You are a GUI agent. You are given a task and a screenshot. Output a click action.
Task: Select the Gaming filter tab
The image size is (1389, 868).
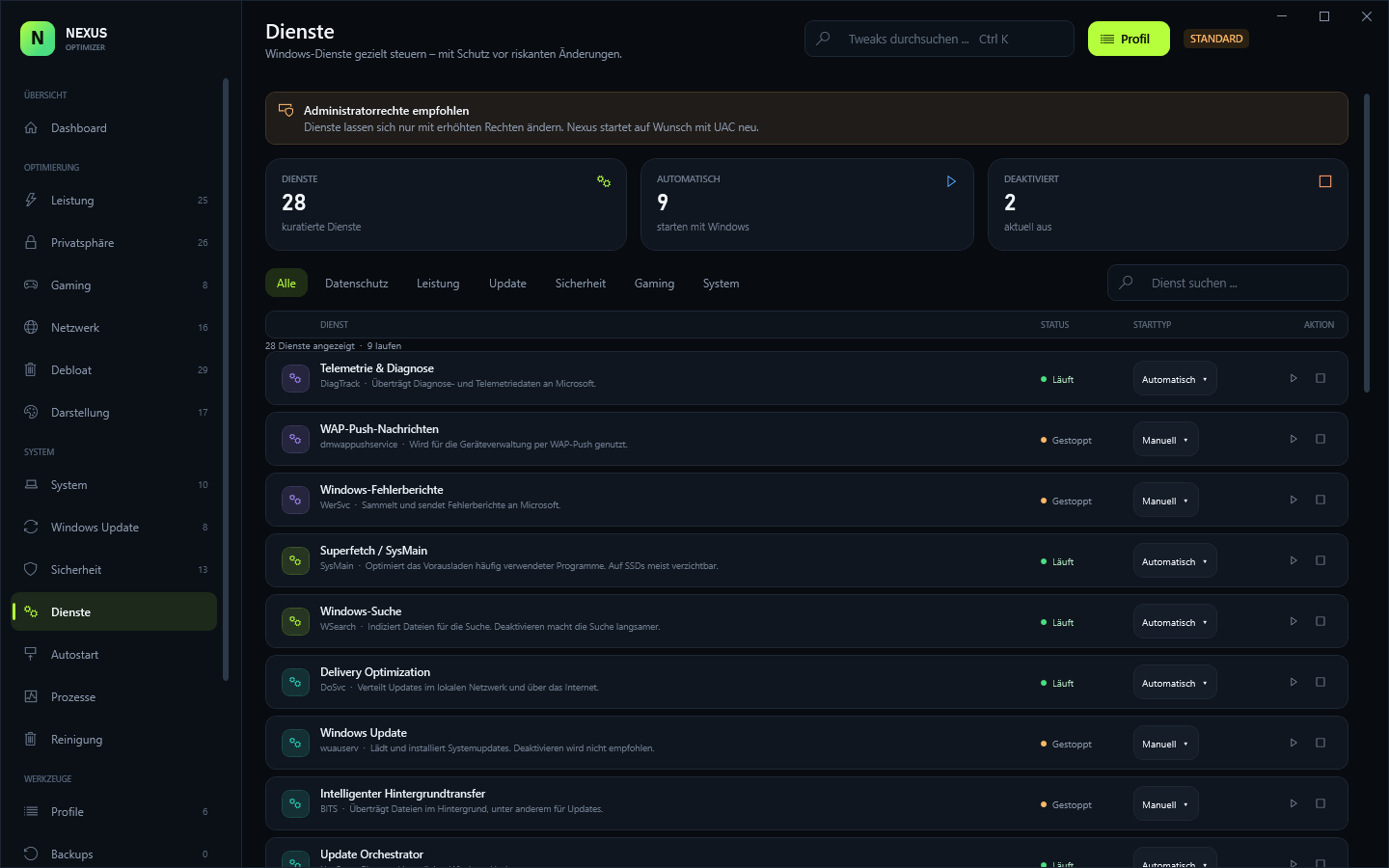click(x=654, y=284)
